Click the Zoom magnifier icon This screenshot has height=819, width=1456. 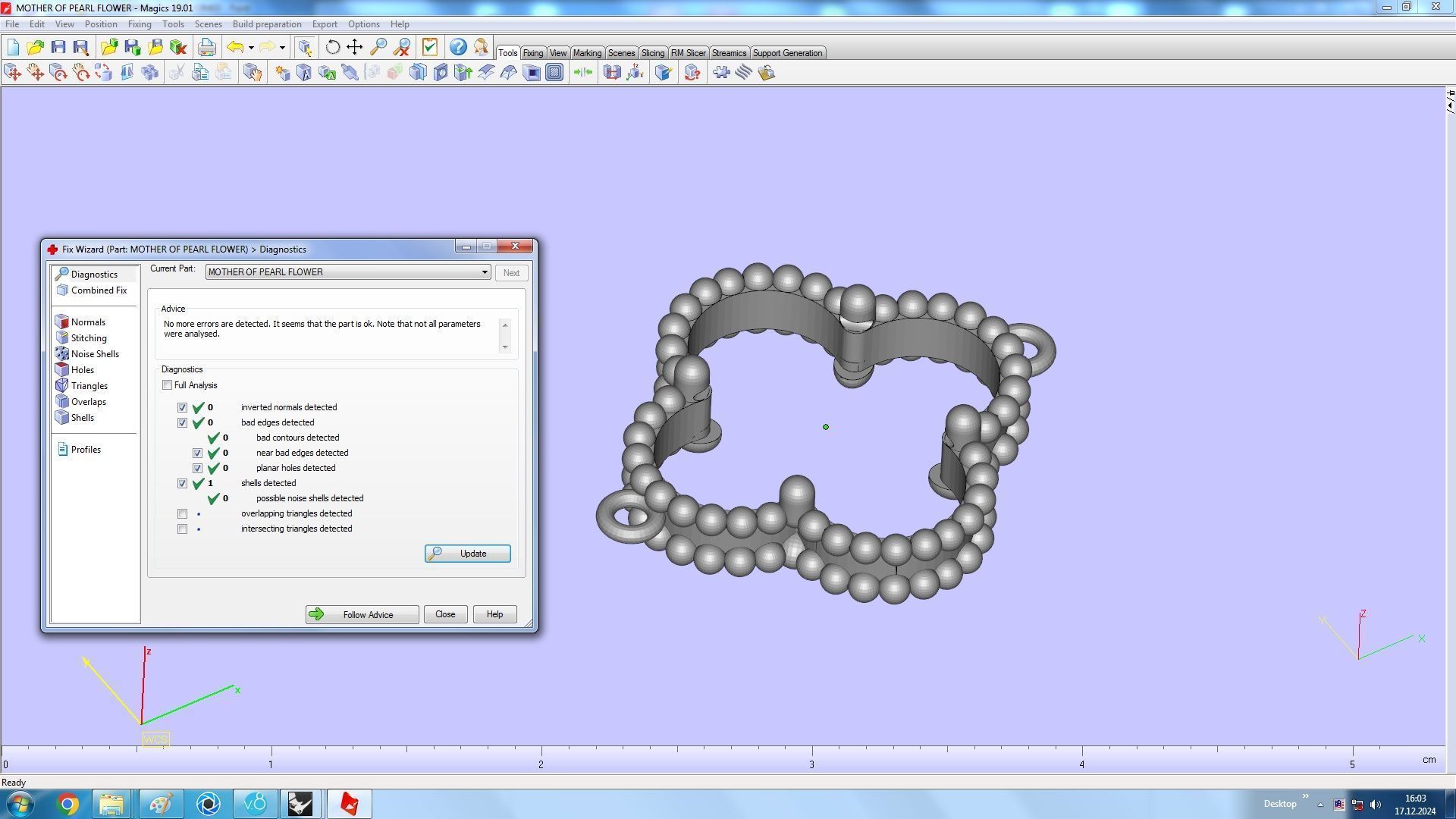[378, 48]
